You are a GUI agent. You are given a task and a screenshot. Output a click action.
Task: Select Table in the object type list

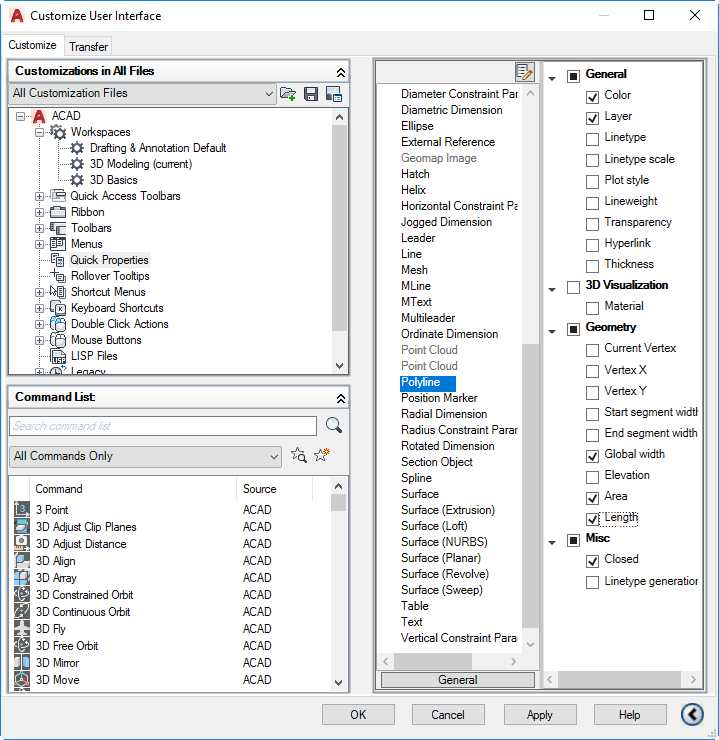(415, 606)
